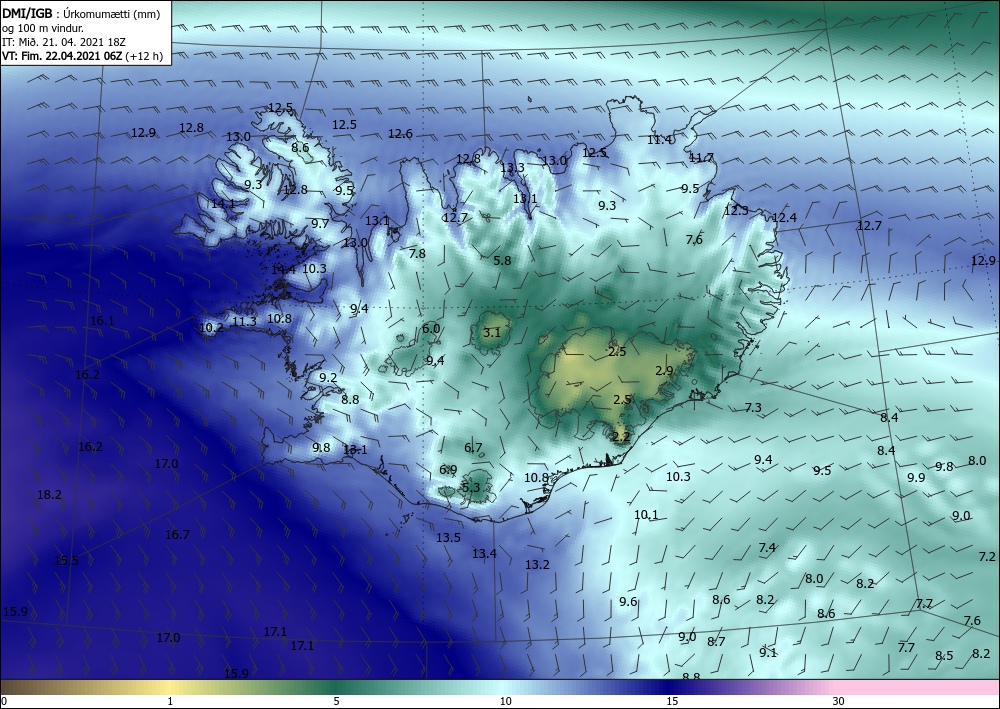Pick the 5.8 value label

point(503,260)
